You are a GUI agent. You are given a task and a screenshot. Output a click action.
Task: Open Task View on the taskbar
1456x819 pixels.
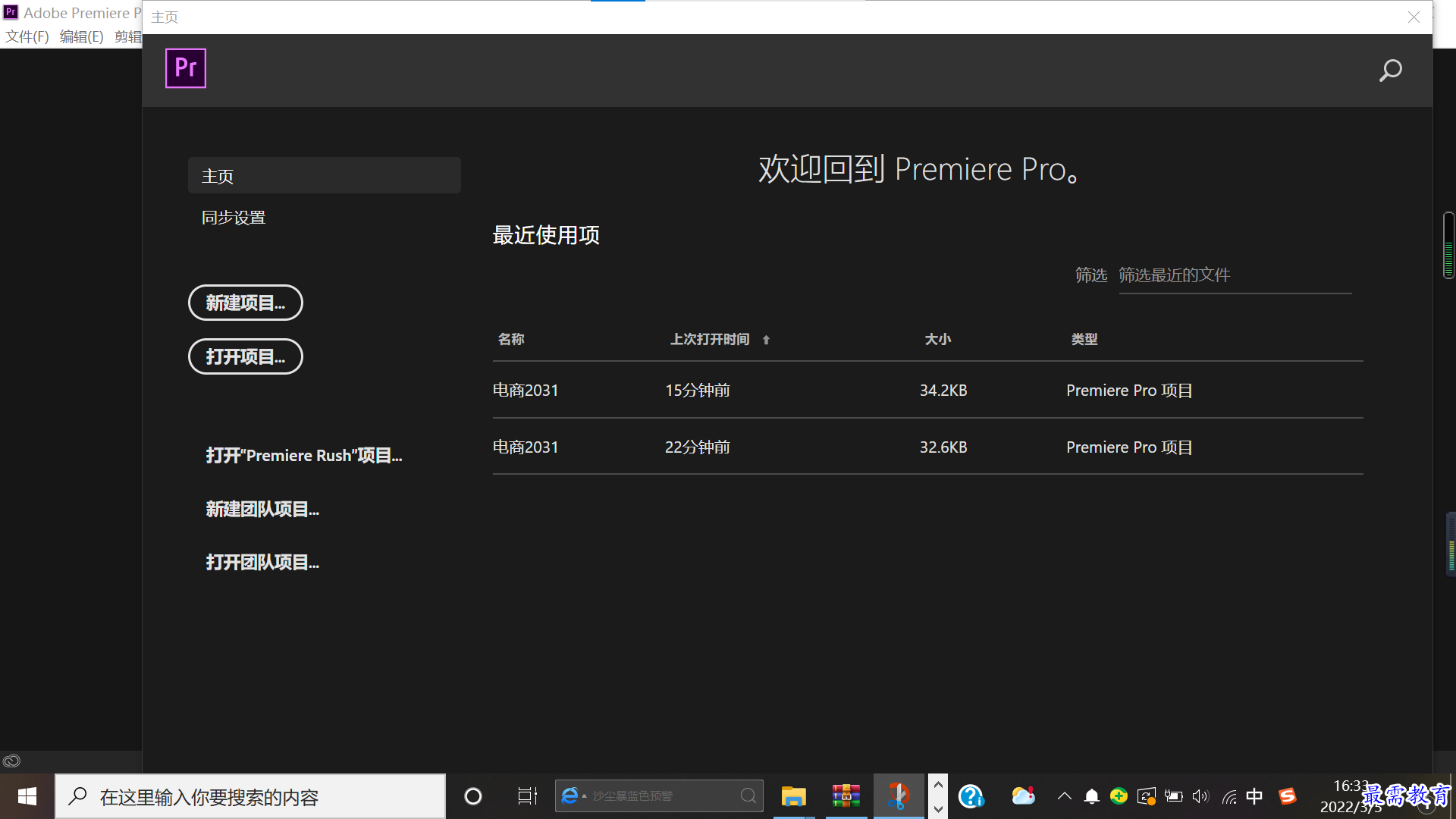tap(527, 796)
